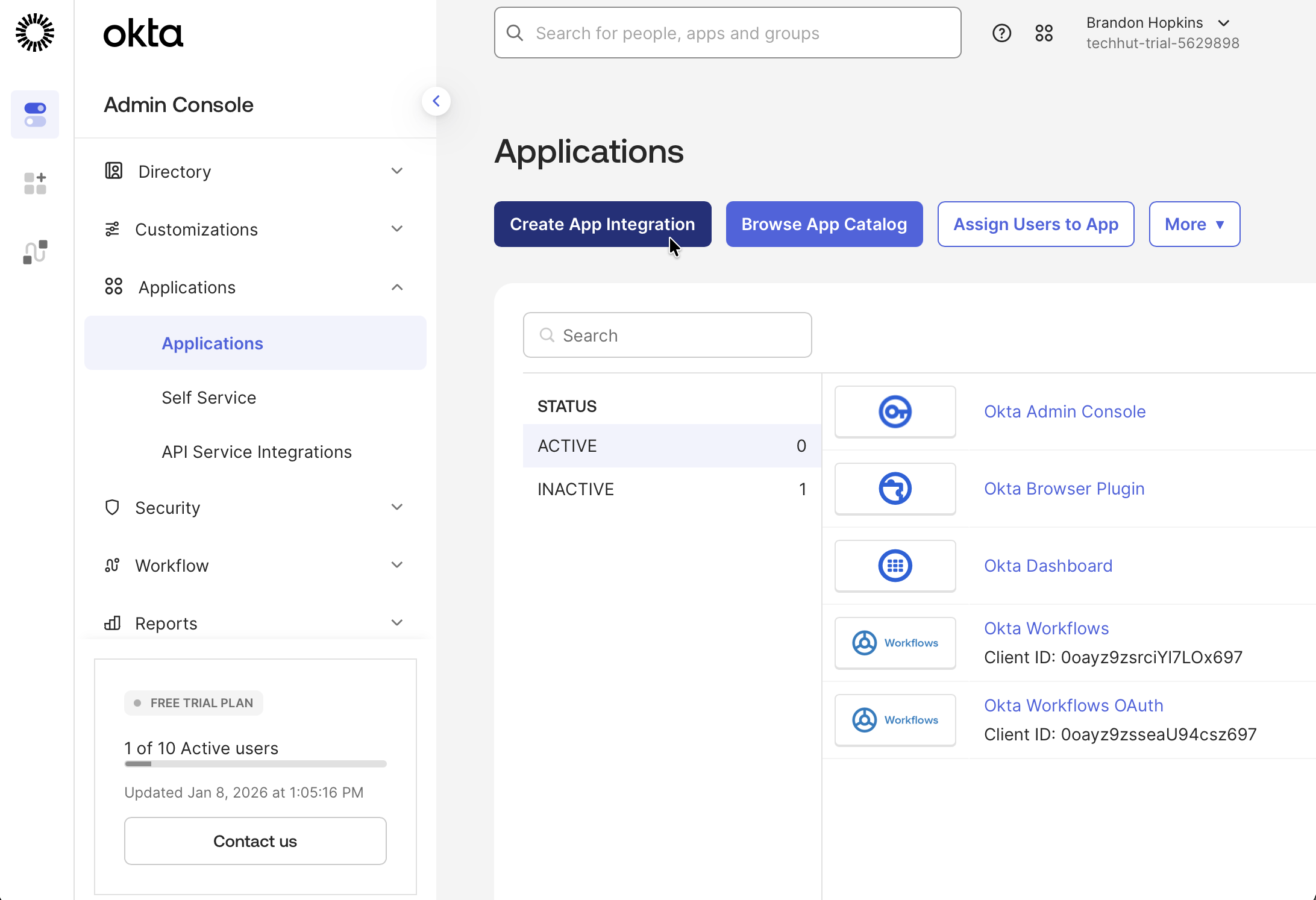This screenshot has height=900, width=1316.
Task: Click the grid-plus icon in left rail
Action: pos(34,183)
